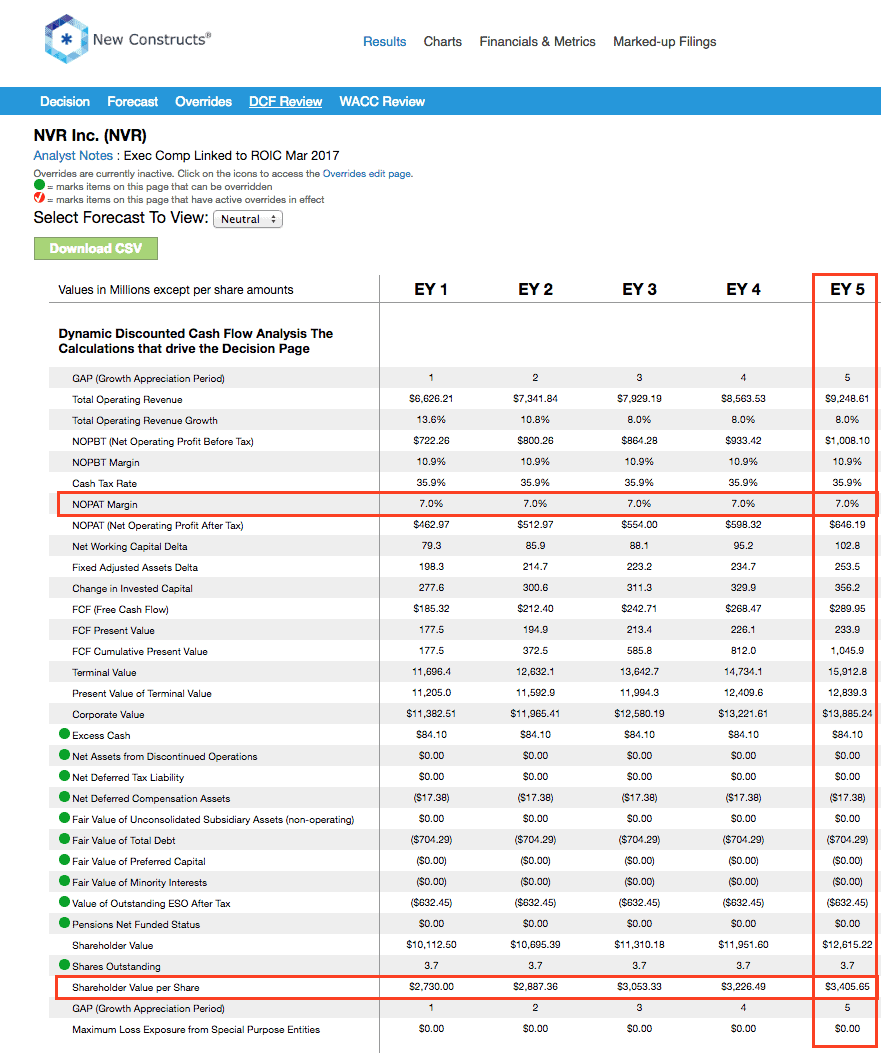Open the Overrides sub-tab
This screenshot has width=881, height=1053.
203,101
